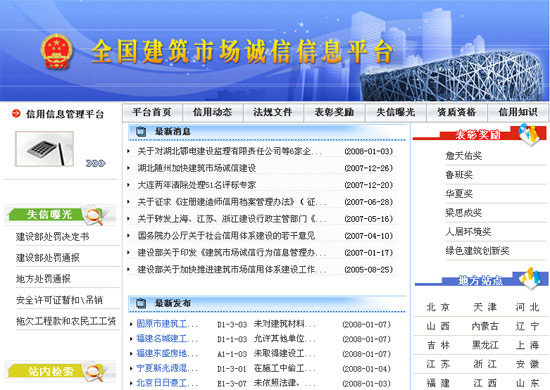Click the 人居环境奖 award link
The width and height of the screenshot is (550, 390).
pos(468,231)
